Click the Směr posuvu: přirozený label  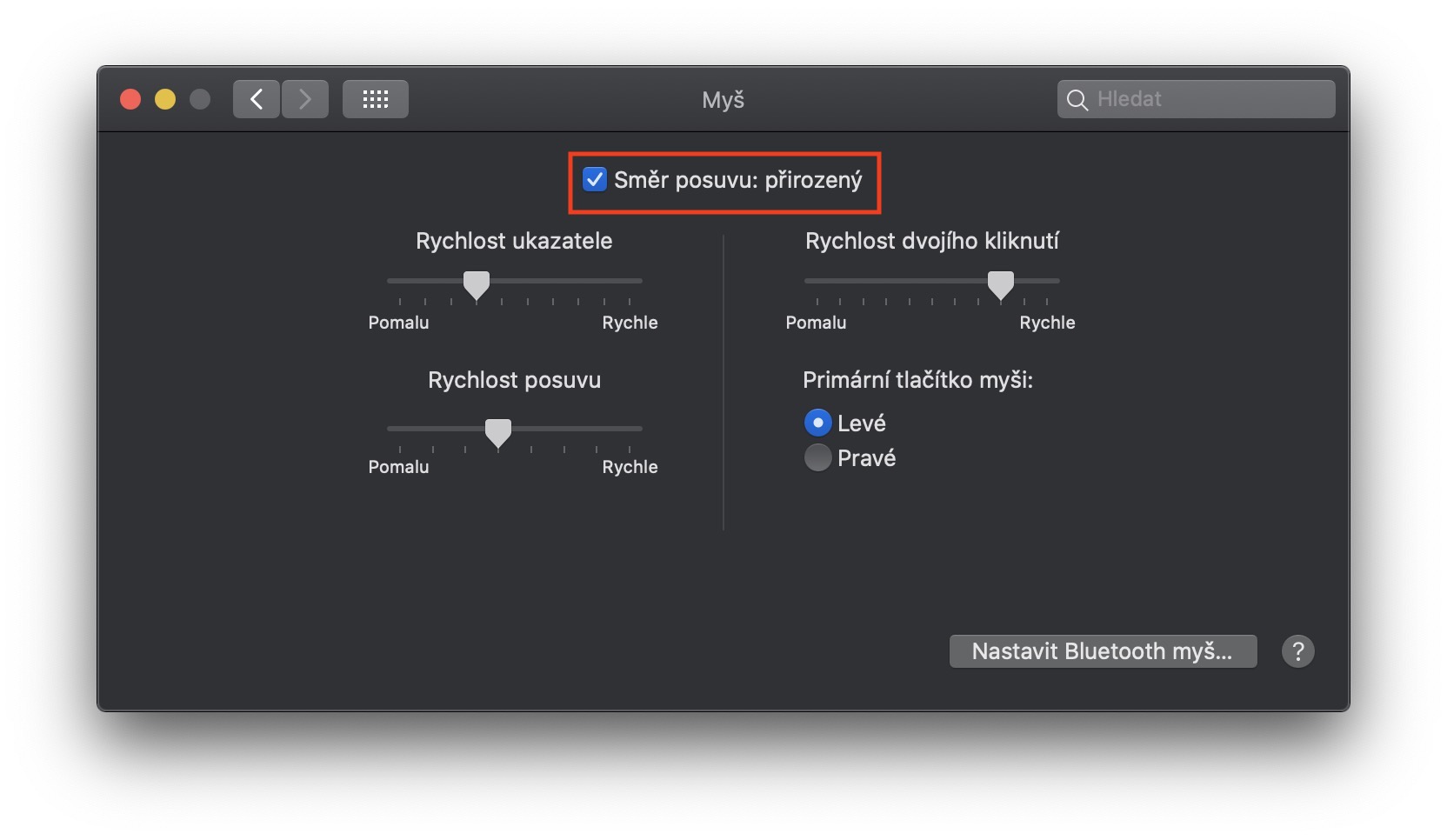[738, 180]
